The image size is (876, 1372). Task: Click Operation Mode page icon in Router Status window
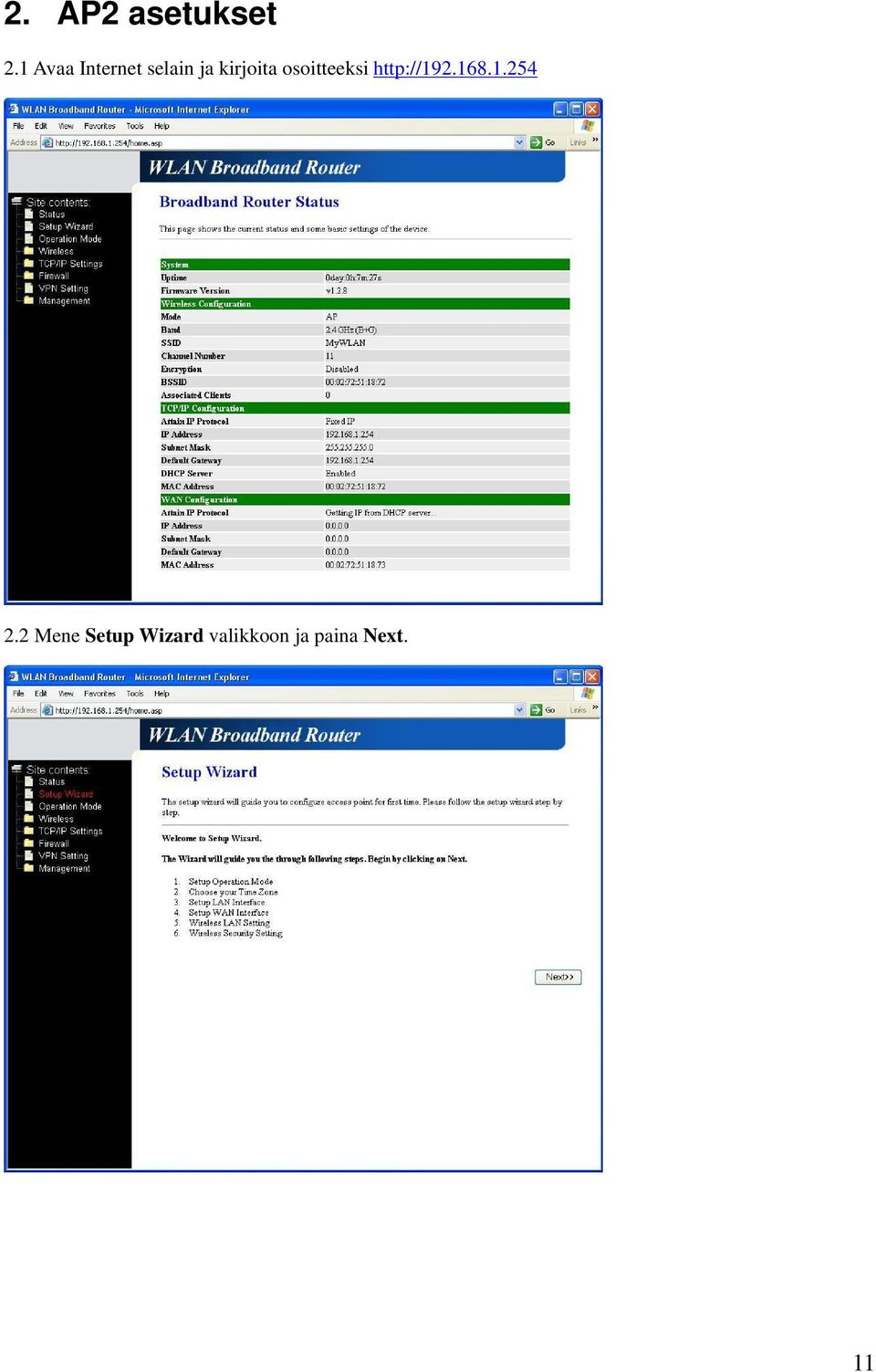29,239
